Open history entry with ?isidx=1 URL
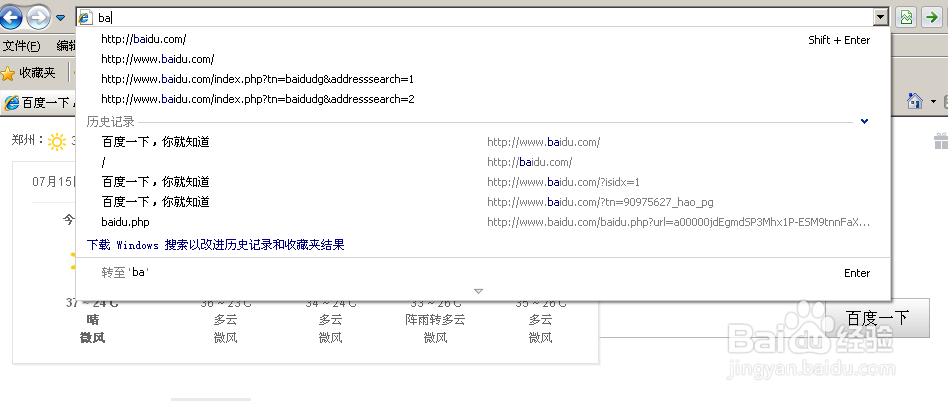Image resolution: width=948 pixels, height=401 pixels. [482, 182]
